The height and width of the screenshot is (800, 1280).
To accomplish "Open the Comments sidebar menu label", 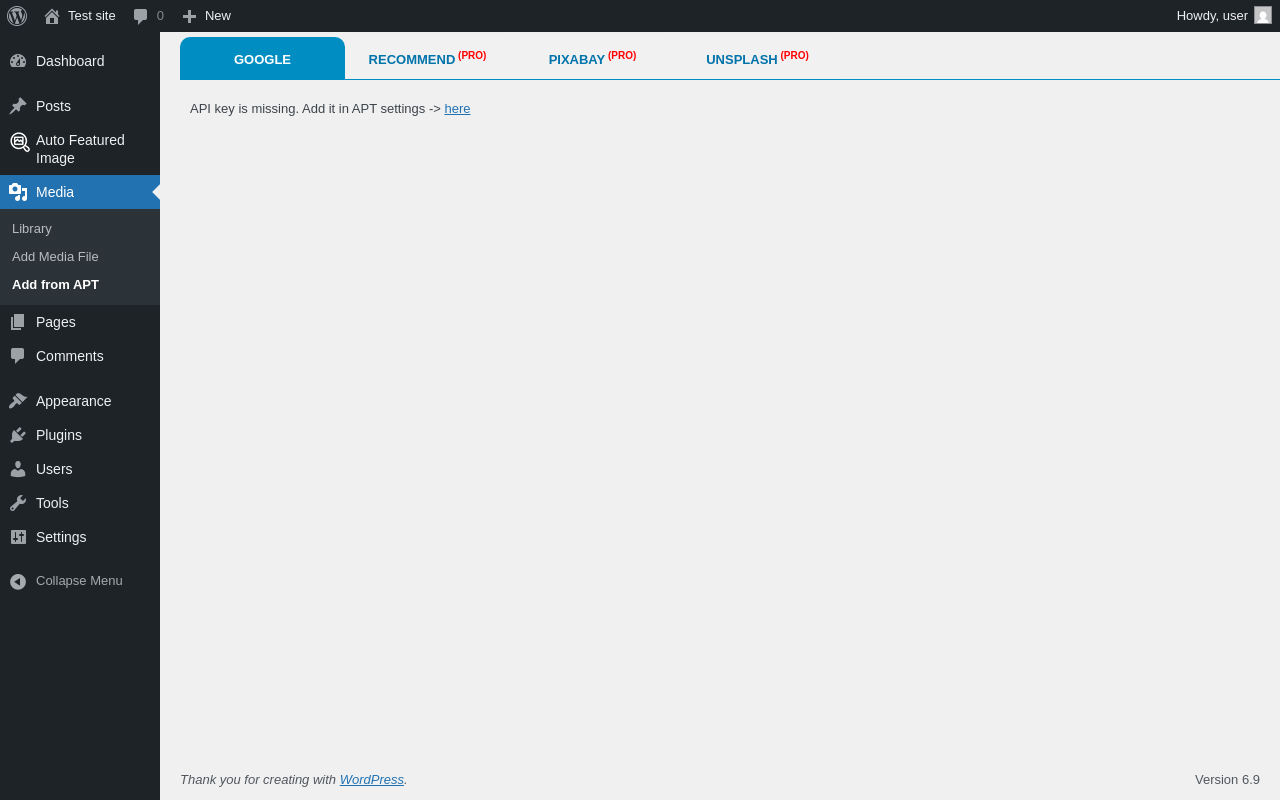I will pyautogui.click(x=70, y=356).
